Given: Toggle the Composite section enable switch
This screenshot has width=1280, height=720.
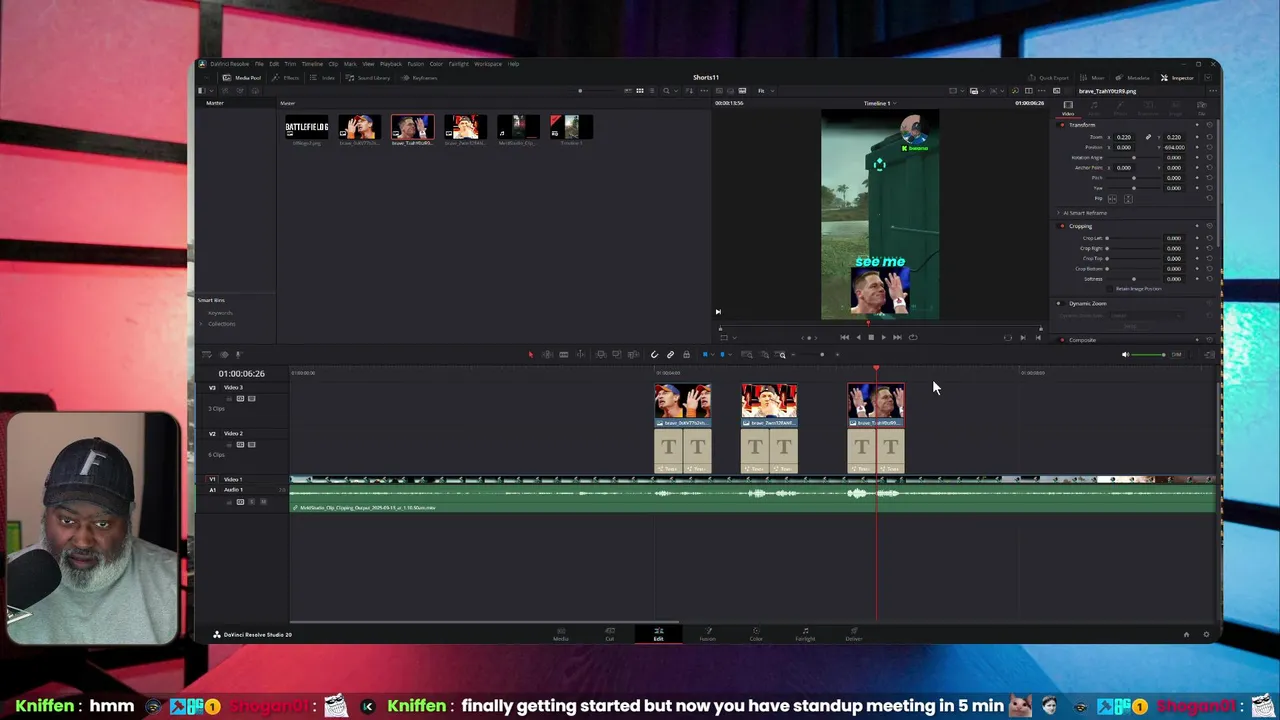Looking at the screenshot, I should pos(1062,340).
